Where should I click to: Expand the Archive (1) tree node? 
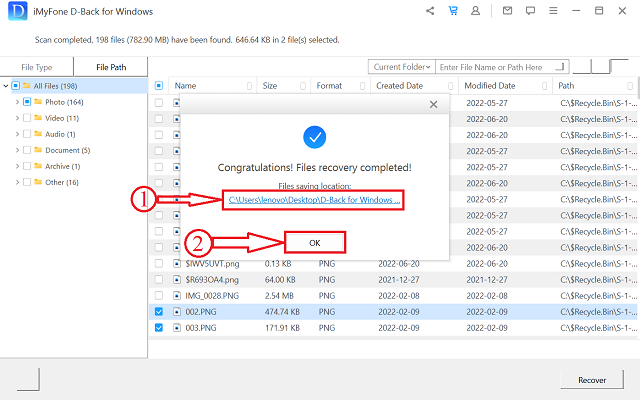point(17,166)
